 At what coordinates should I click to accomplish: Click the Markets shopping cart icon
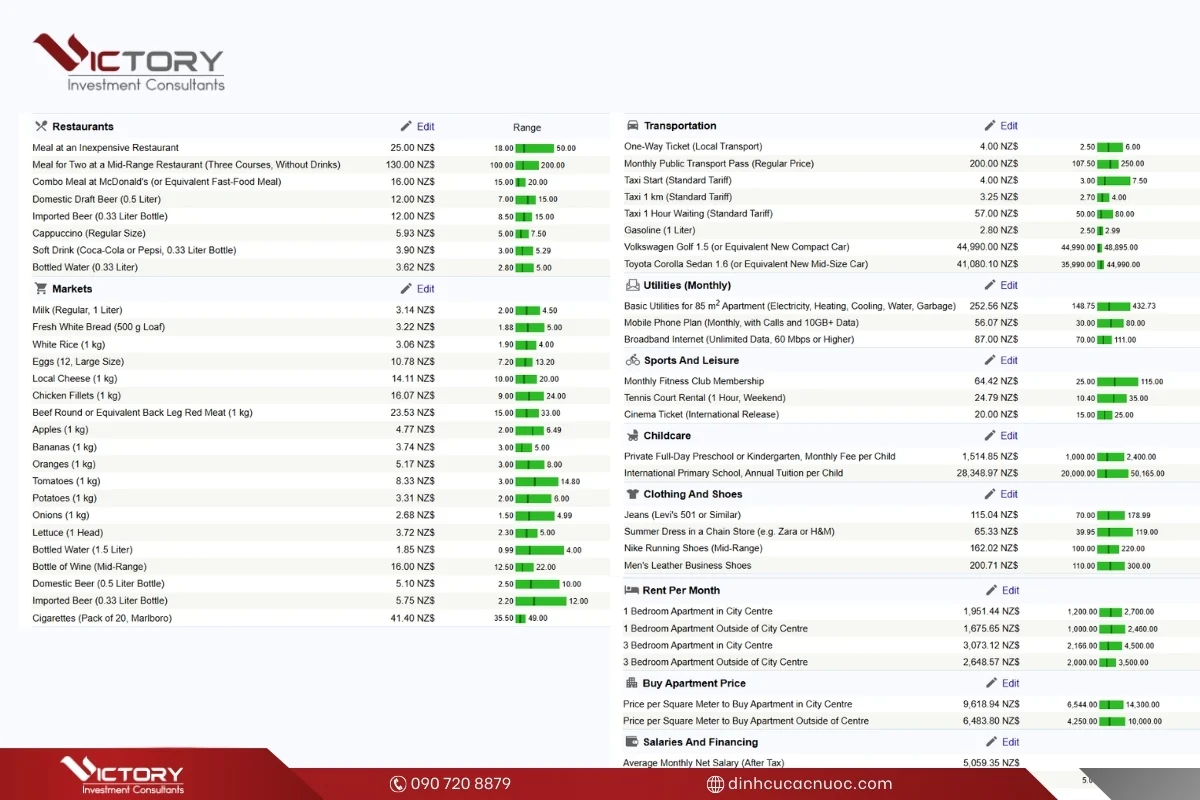click(x=41, y=289)
